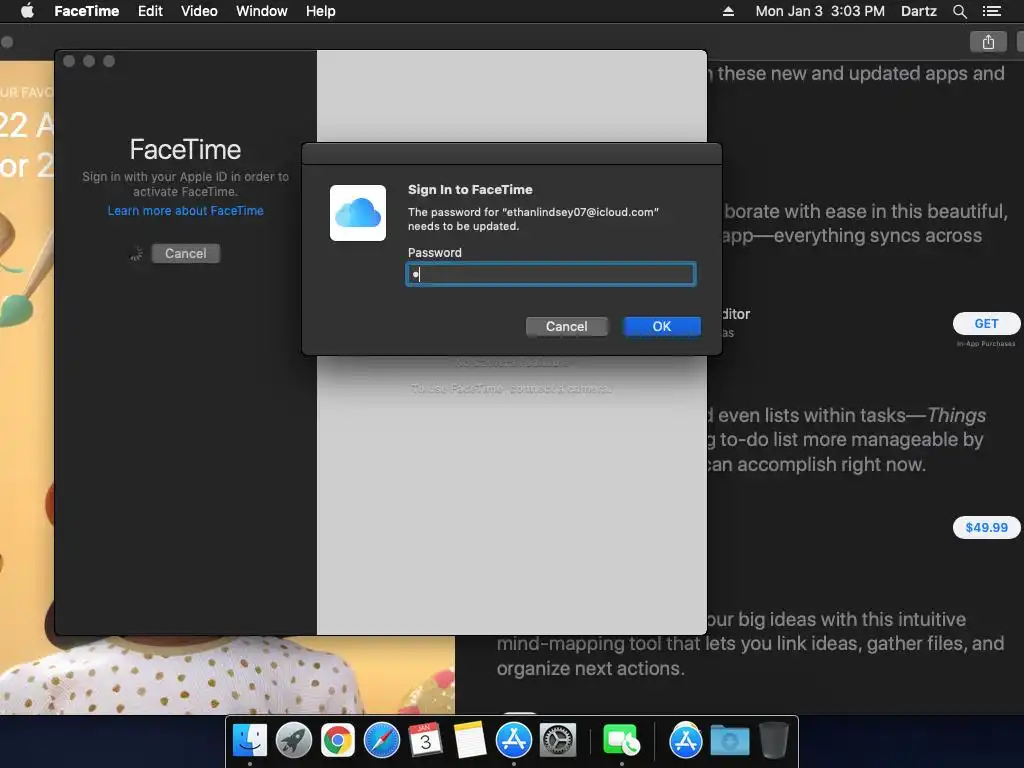Open Downloads folder in the Dock
Viewport: 1024px width, 768px height.
[x=729, y=740]
